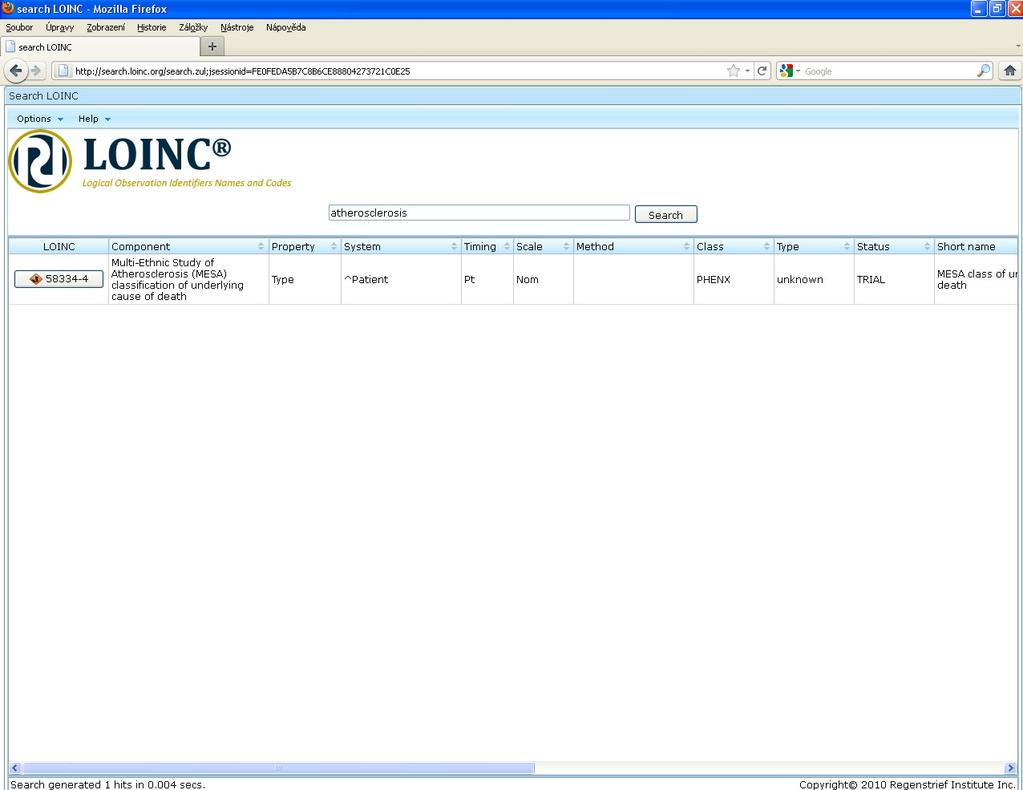
Task: Sort by the Status column header
Action: (894, 247)
